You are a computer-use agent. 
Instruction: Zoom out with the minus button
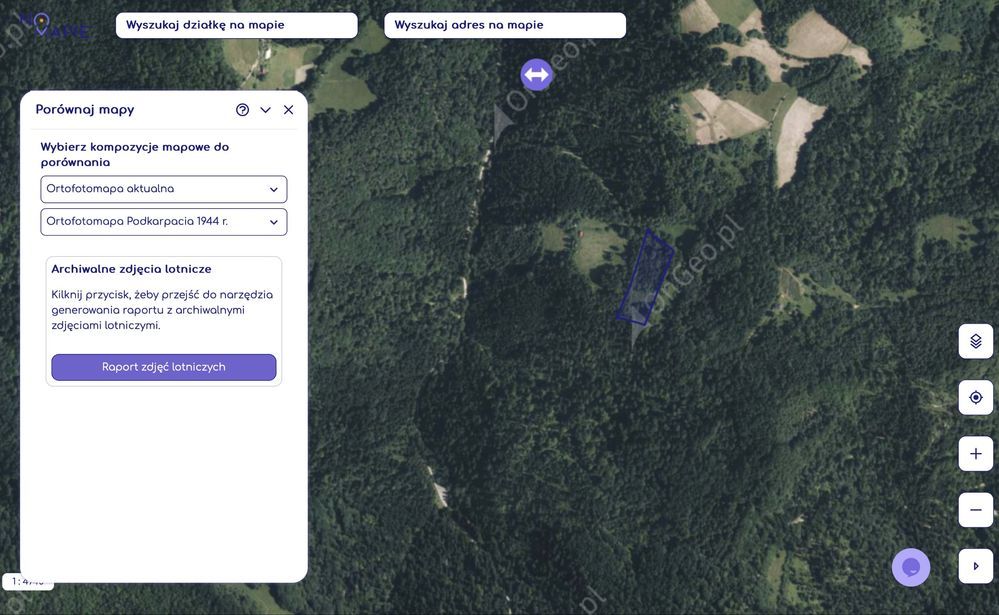coord(975,510)
